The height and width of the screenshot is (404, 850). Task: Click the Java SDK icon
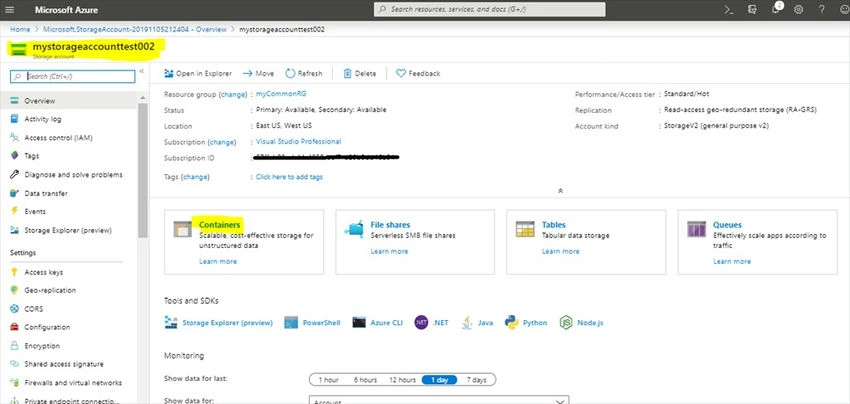467,322
